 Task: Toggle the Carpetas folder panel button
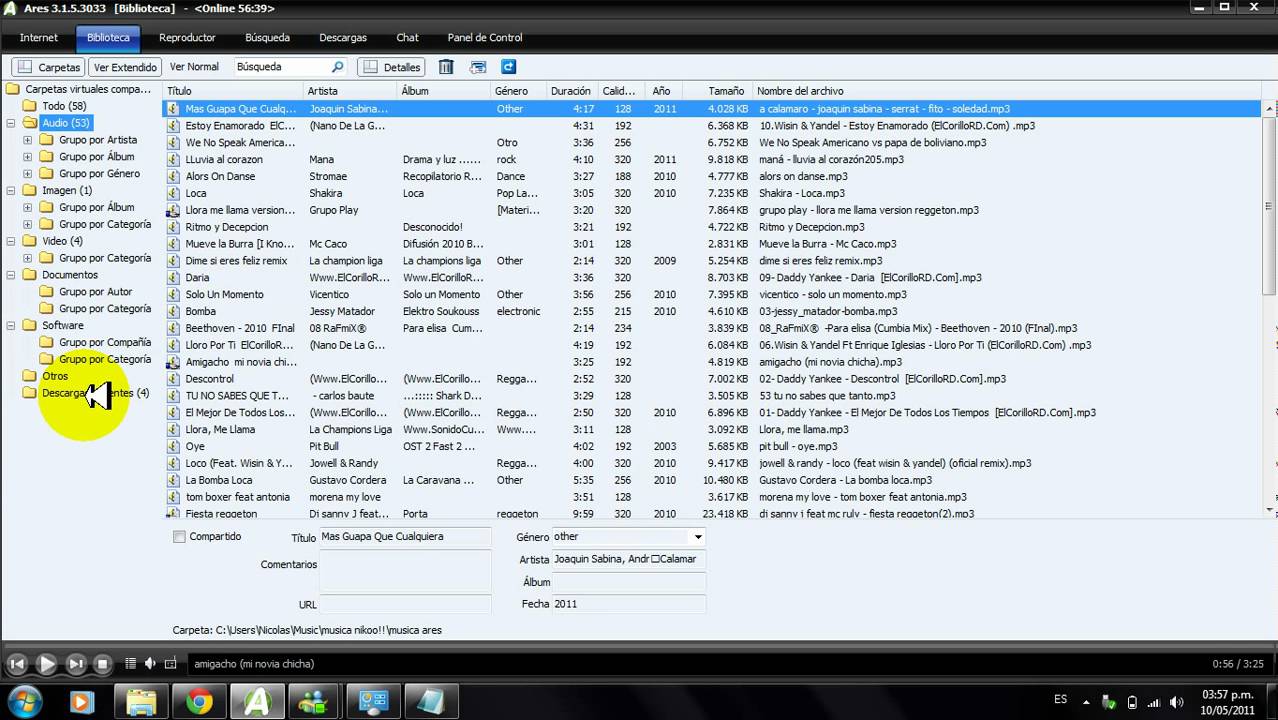click(48, 67)
